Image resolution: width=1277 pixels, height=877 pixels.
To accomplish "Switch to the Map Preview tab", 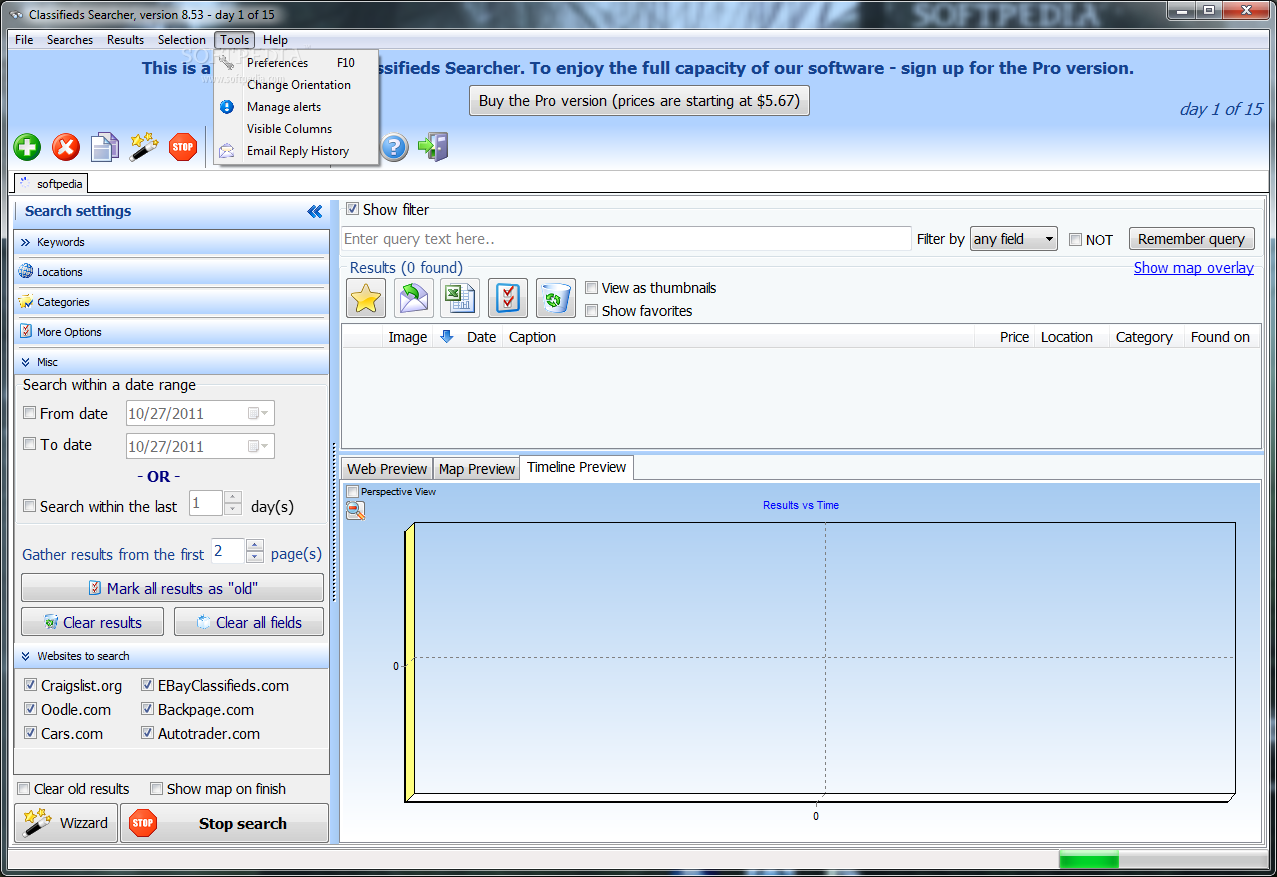I will (477, 468).
